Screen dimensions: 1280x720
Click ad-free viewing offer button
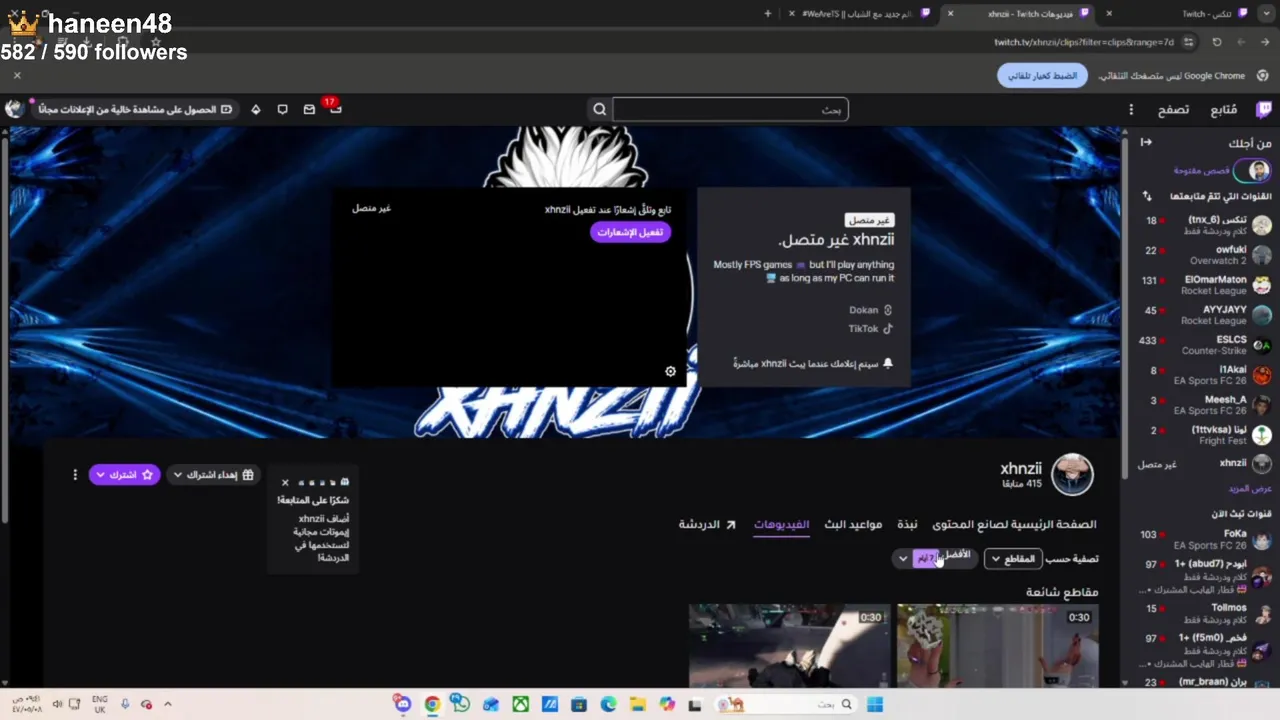[x=133, y=110]
